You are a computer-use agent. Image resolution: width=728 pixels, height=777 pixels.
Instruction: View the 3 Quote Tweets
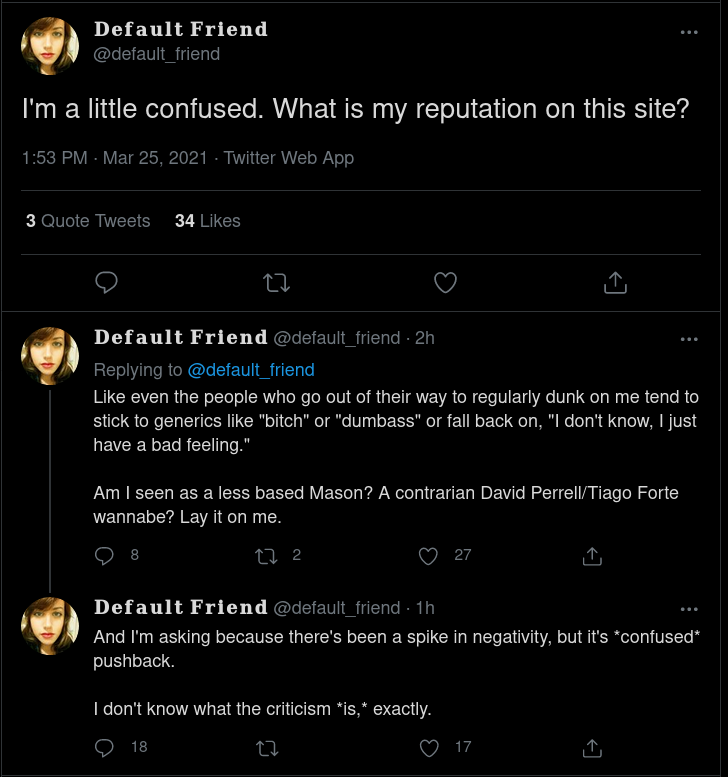[x=88, y=221]
